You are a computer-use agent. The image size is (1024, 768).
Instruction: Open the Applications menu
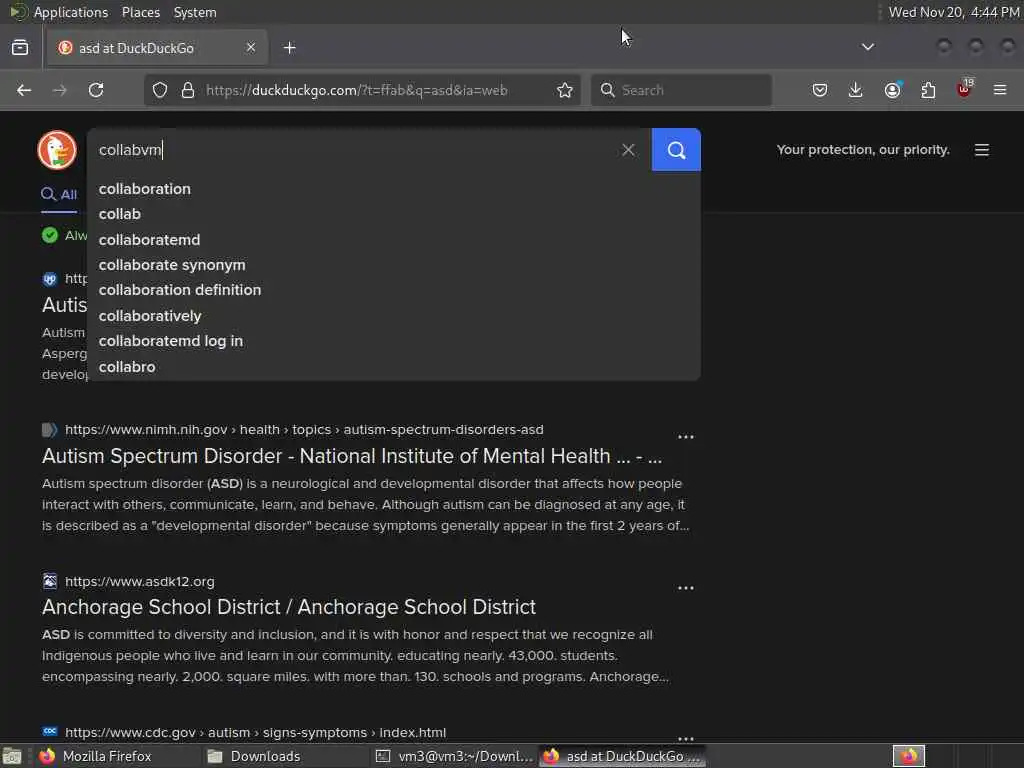pyautogui.click(x=71, y=12)
